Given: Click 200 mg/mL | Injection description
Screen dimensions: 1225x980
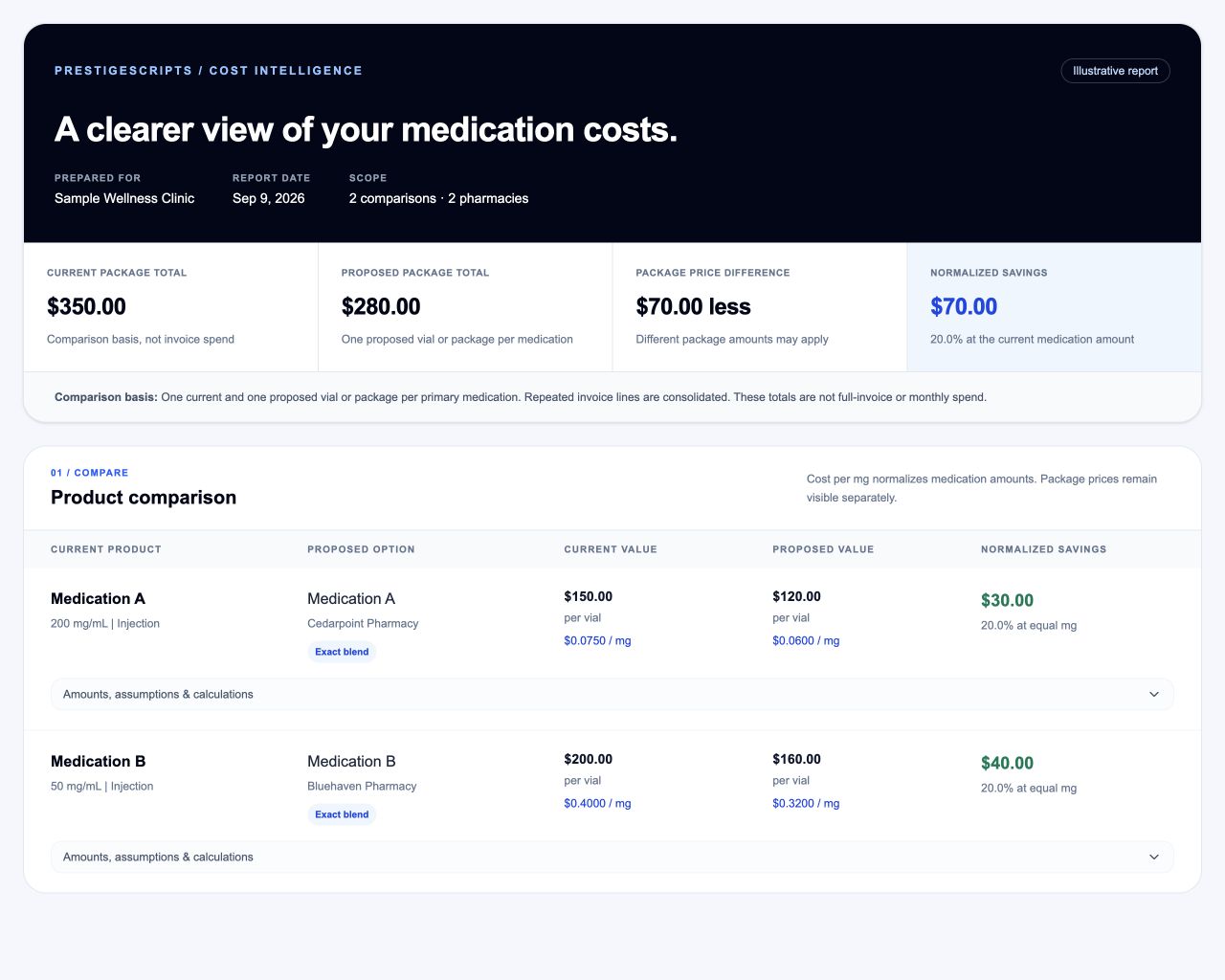Looking at the screenshot, I should pos(105,623).
